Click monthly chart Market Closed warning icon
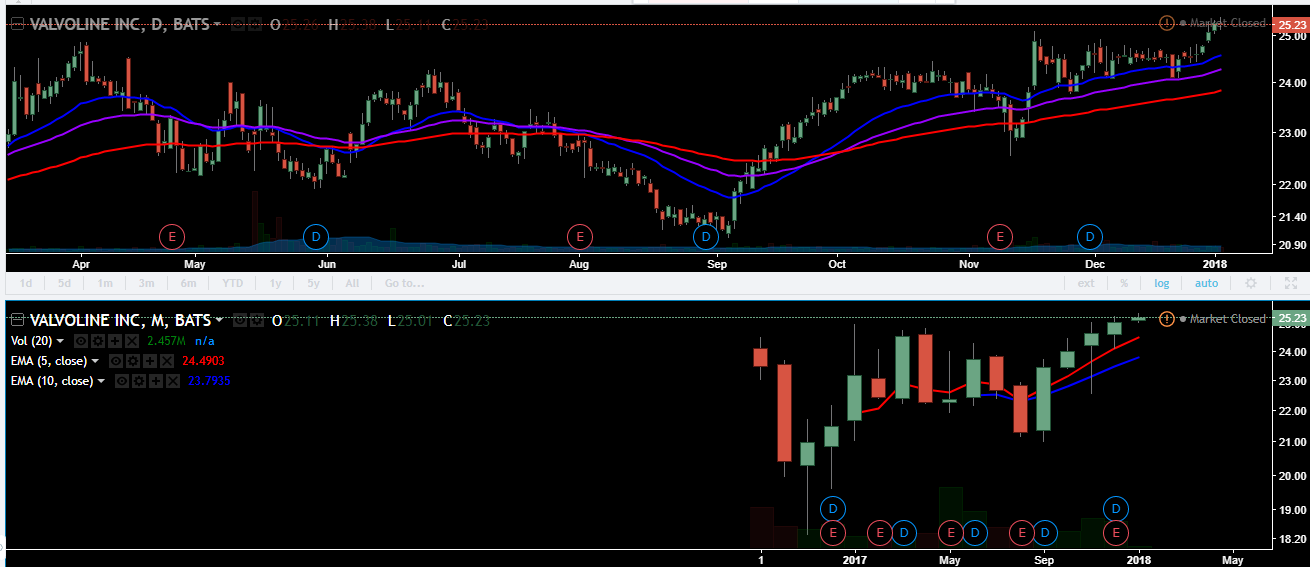 [x=1166, y=318]
